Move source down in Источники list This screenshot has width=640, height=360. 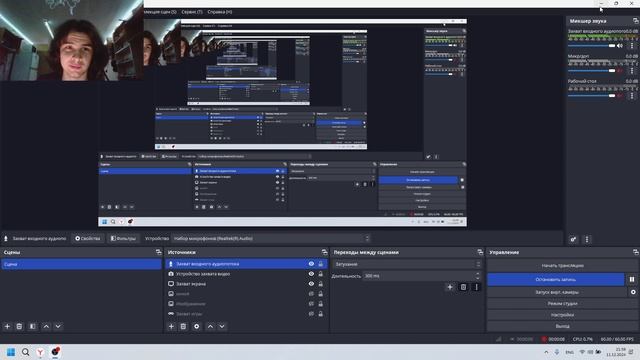click(x=222, y=326)
